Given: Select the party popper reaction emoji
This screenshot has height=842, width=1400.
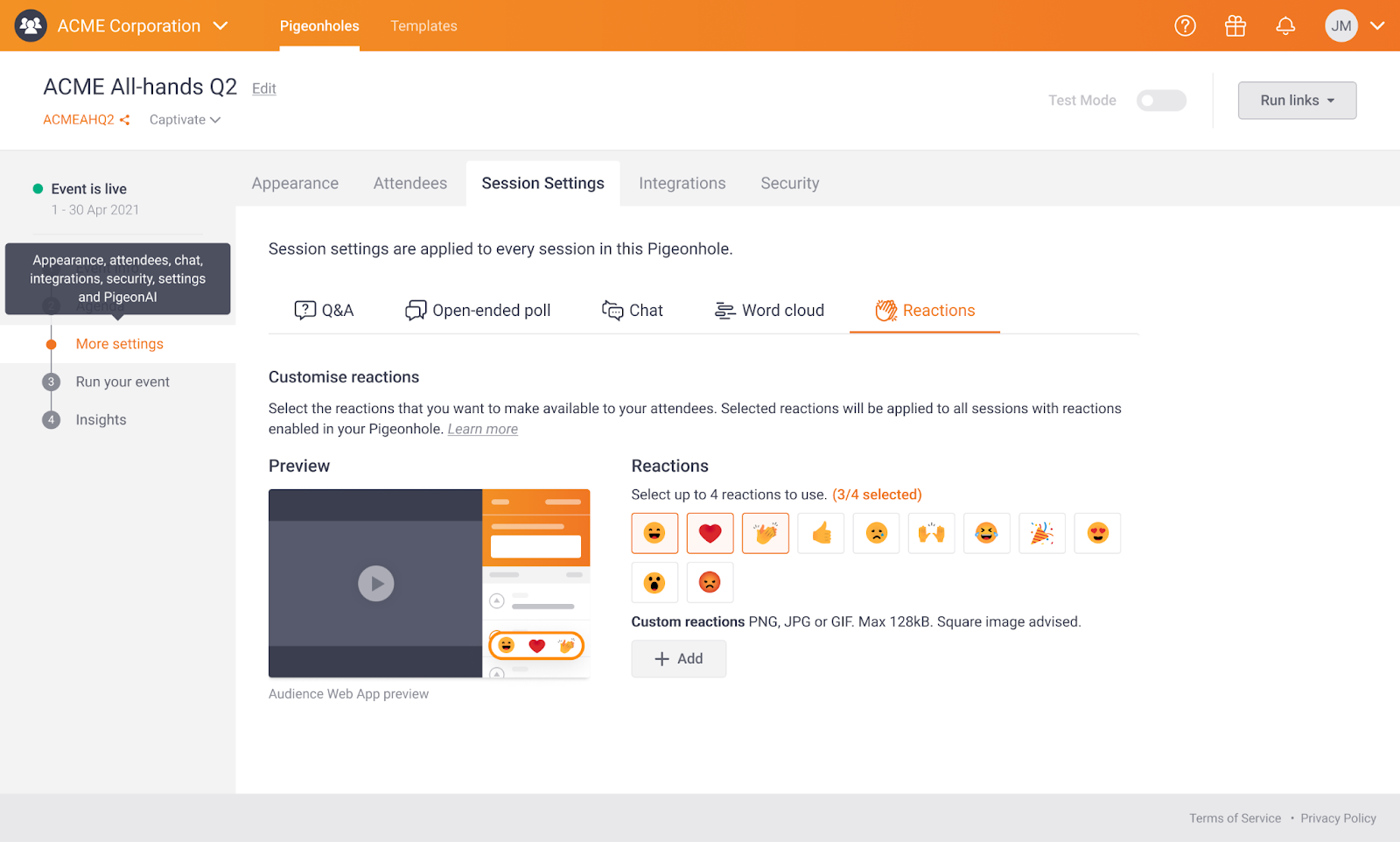Looking at the screenshot, I should pos(1041,533).
